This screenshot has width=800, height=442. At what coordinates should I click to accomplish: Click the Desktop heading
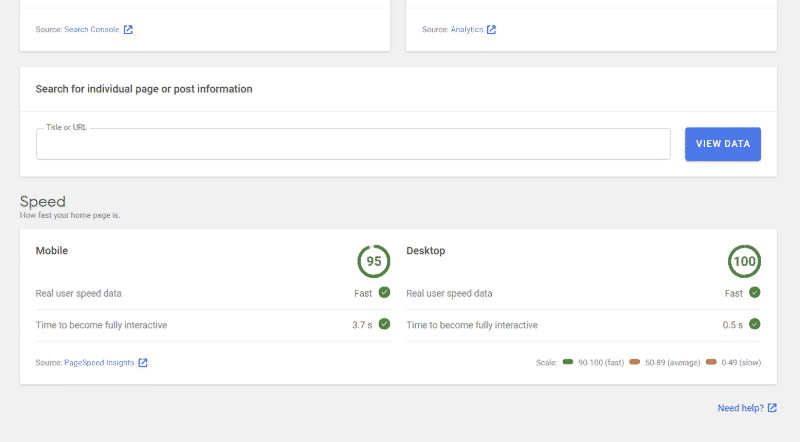point(426,251)
